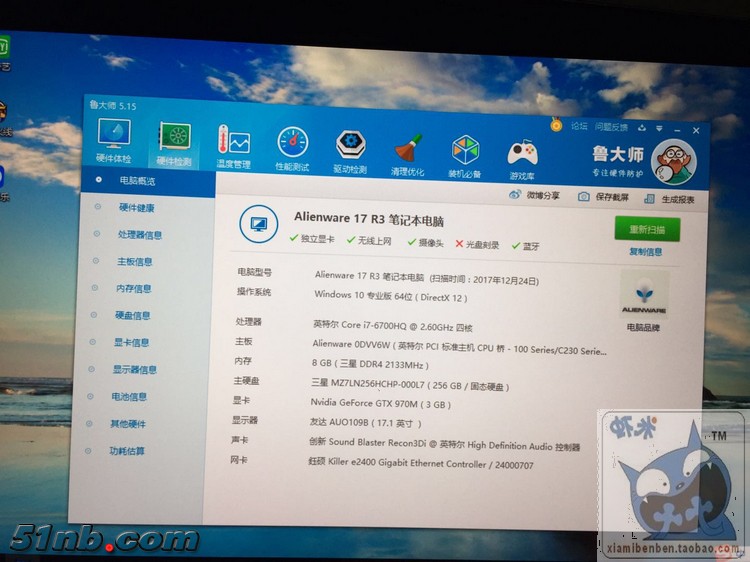The height and width of the screenshot is (562, 750).
Task: Select 功耗估算 in sidebar
Action: point(127,451)
